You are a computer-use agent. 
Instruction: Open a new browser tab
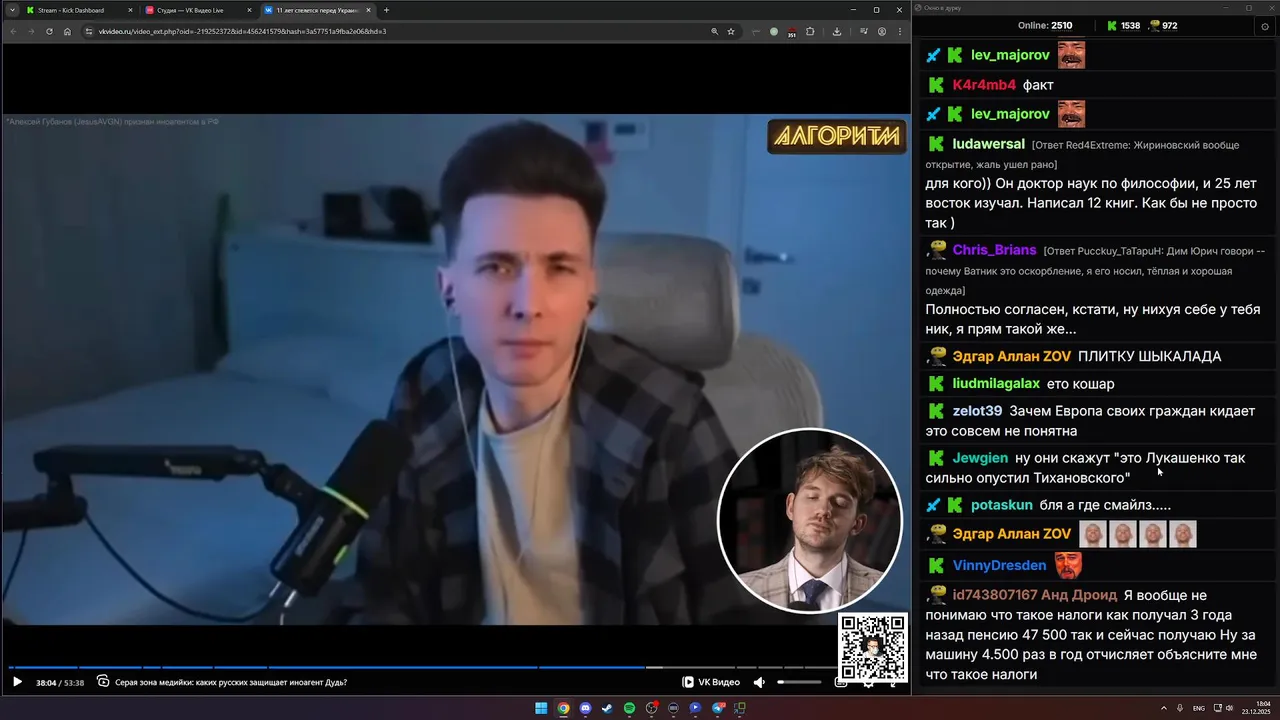387,10
